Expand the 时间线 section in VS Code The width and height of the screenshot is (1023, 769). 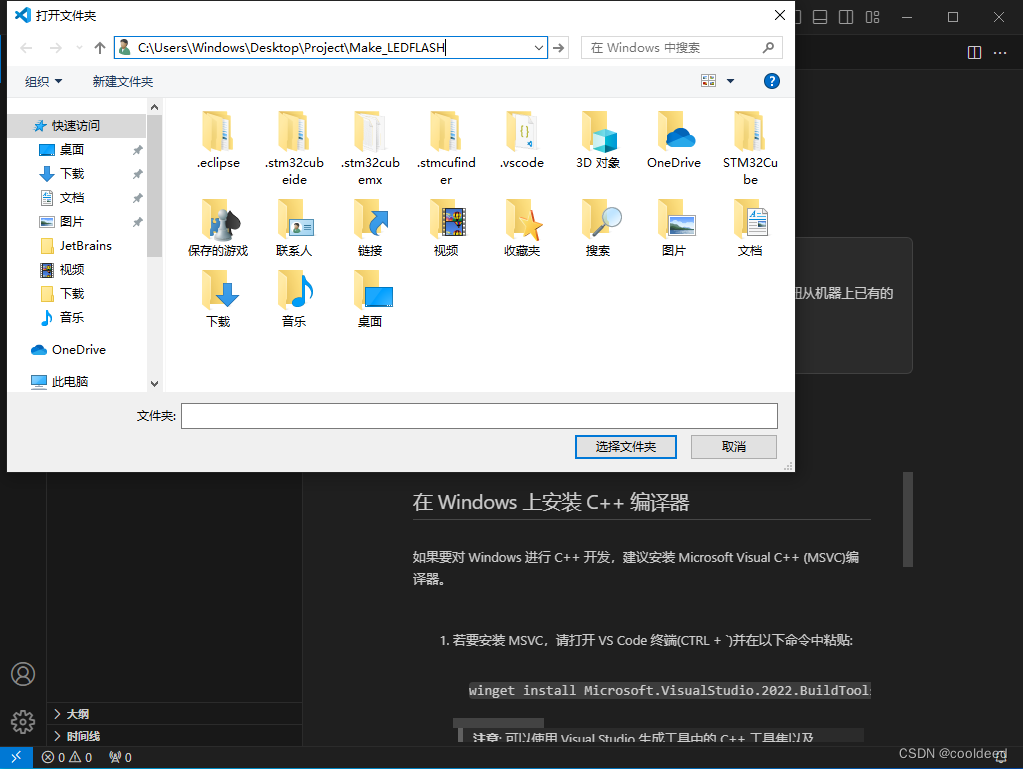point(174,736)
